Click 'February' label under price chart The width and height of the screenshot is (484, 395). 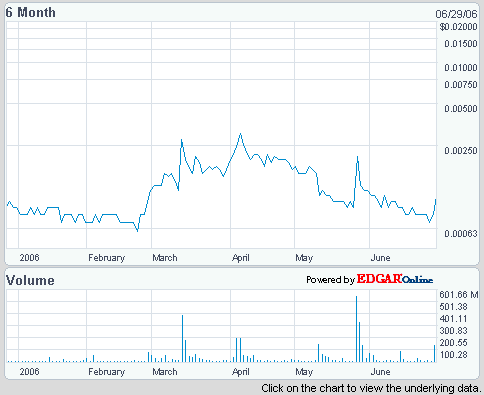(107, 258)
